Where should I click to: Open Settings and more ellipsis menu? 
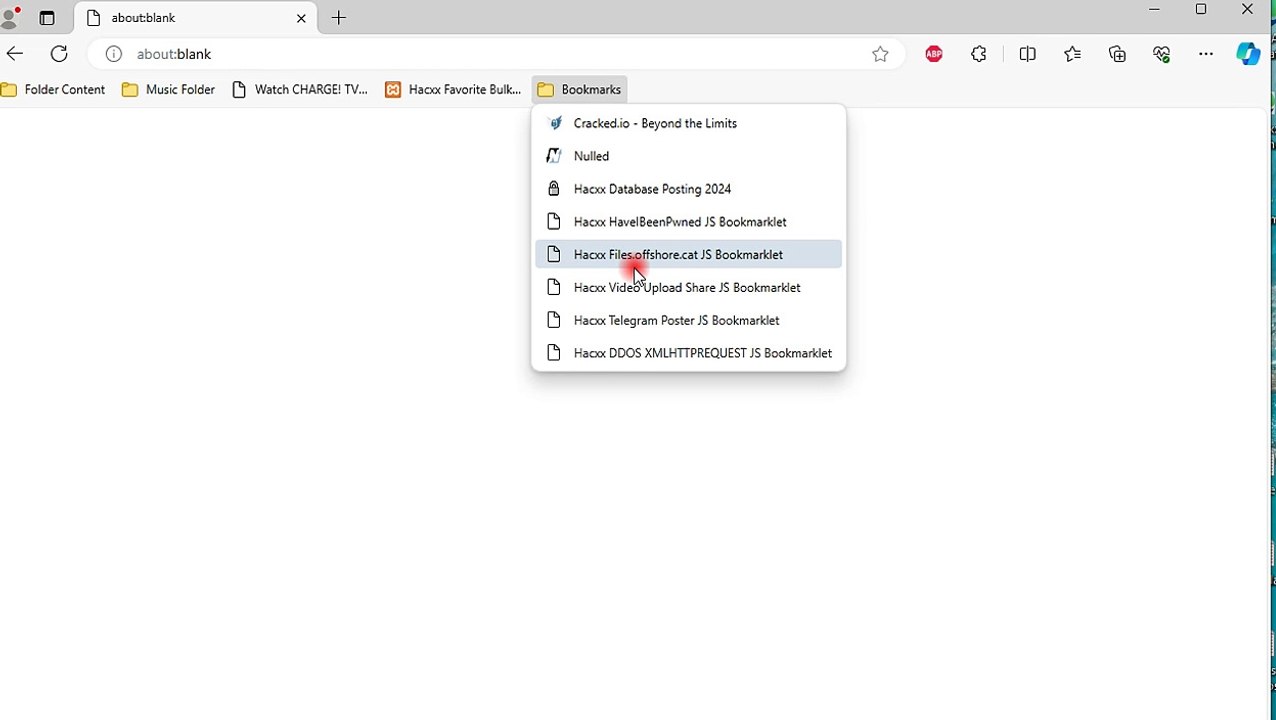point(1206,54)
